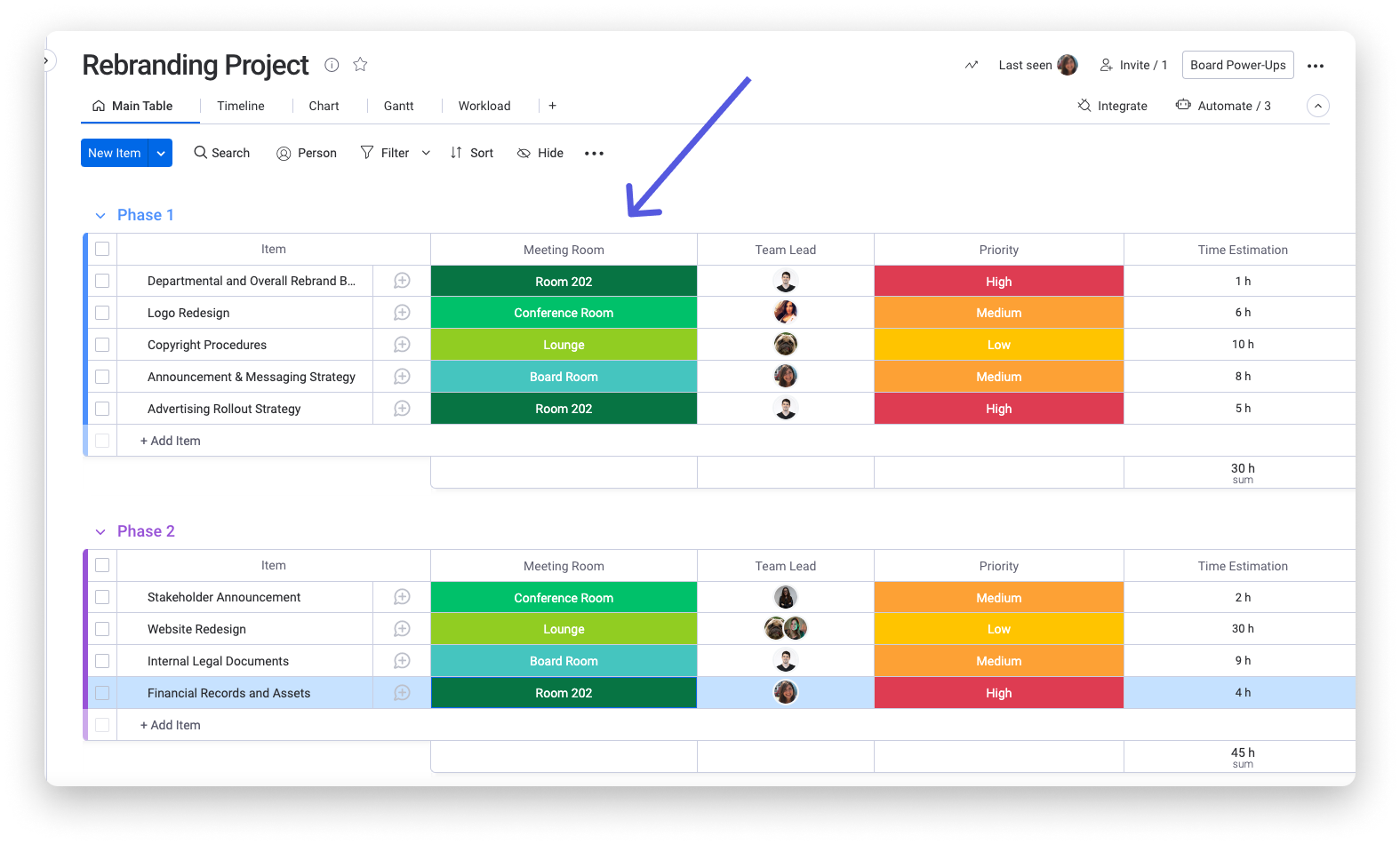The image size is (1400, 844).
Task: Select checkbox for Website Redesign row
Action: click(x=102, y=629)
